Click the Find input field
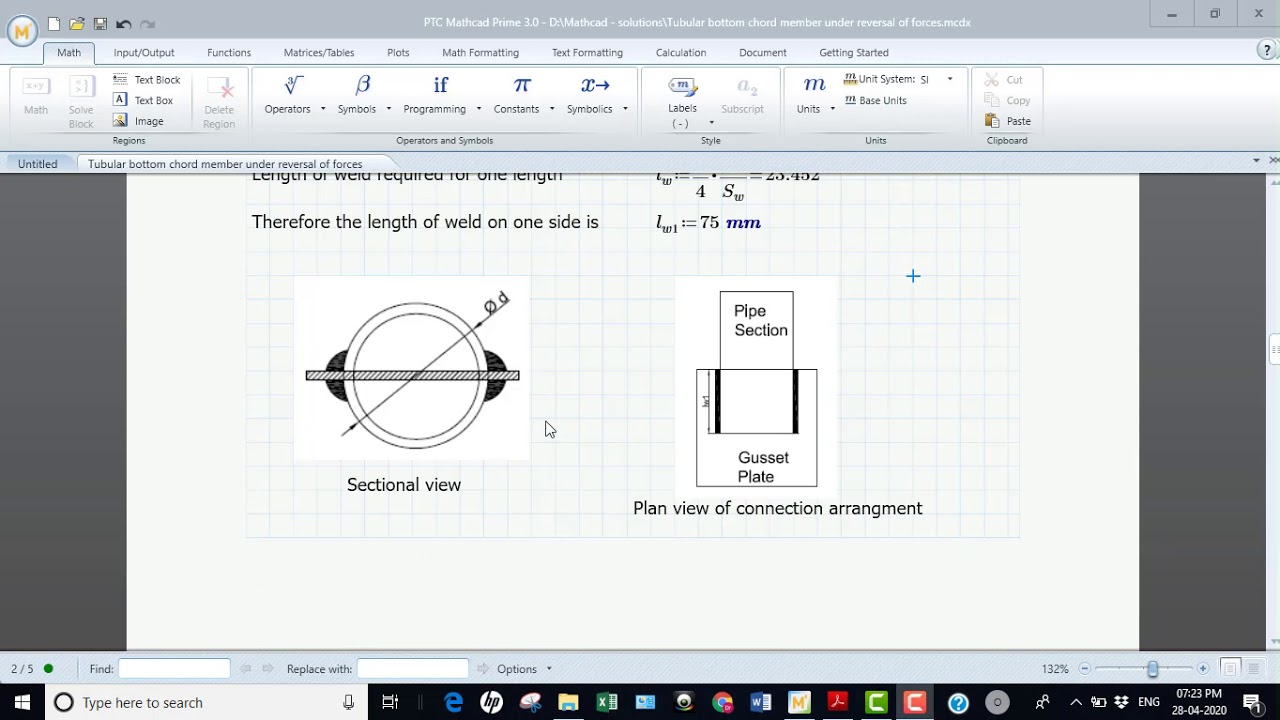This screenshot has width=1280, height=720. (x=174, y=669)
